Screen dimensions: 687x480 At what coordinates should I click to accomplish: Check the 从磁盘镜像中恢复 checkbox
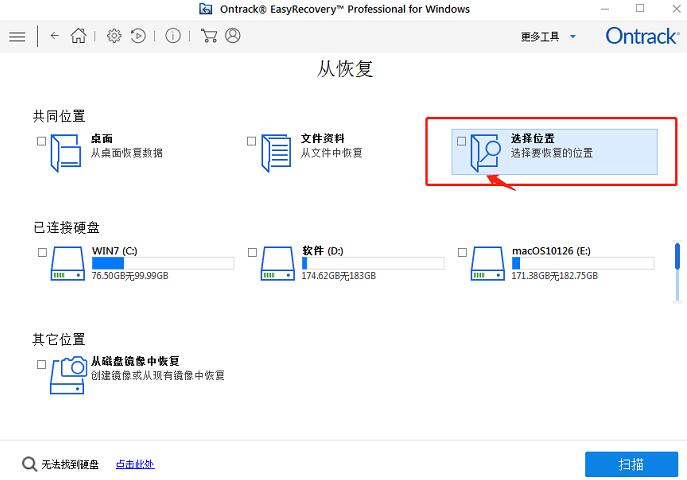(x=41, y=364)
